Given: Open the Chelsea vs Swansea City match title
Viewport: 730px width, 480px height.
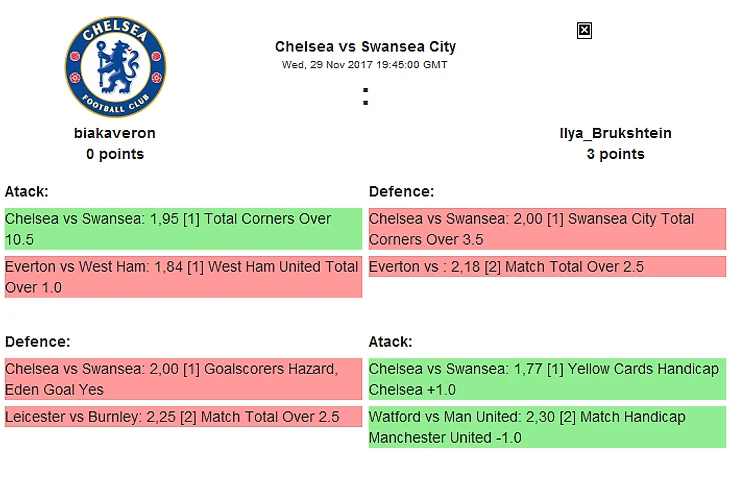Looking at the screenshot, I should coord(365,47).
